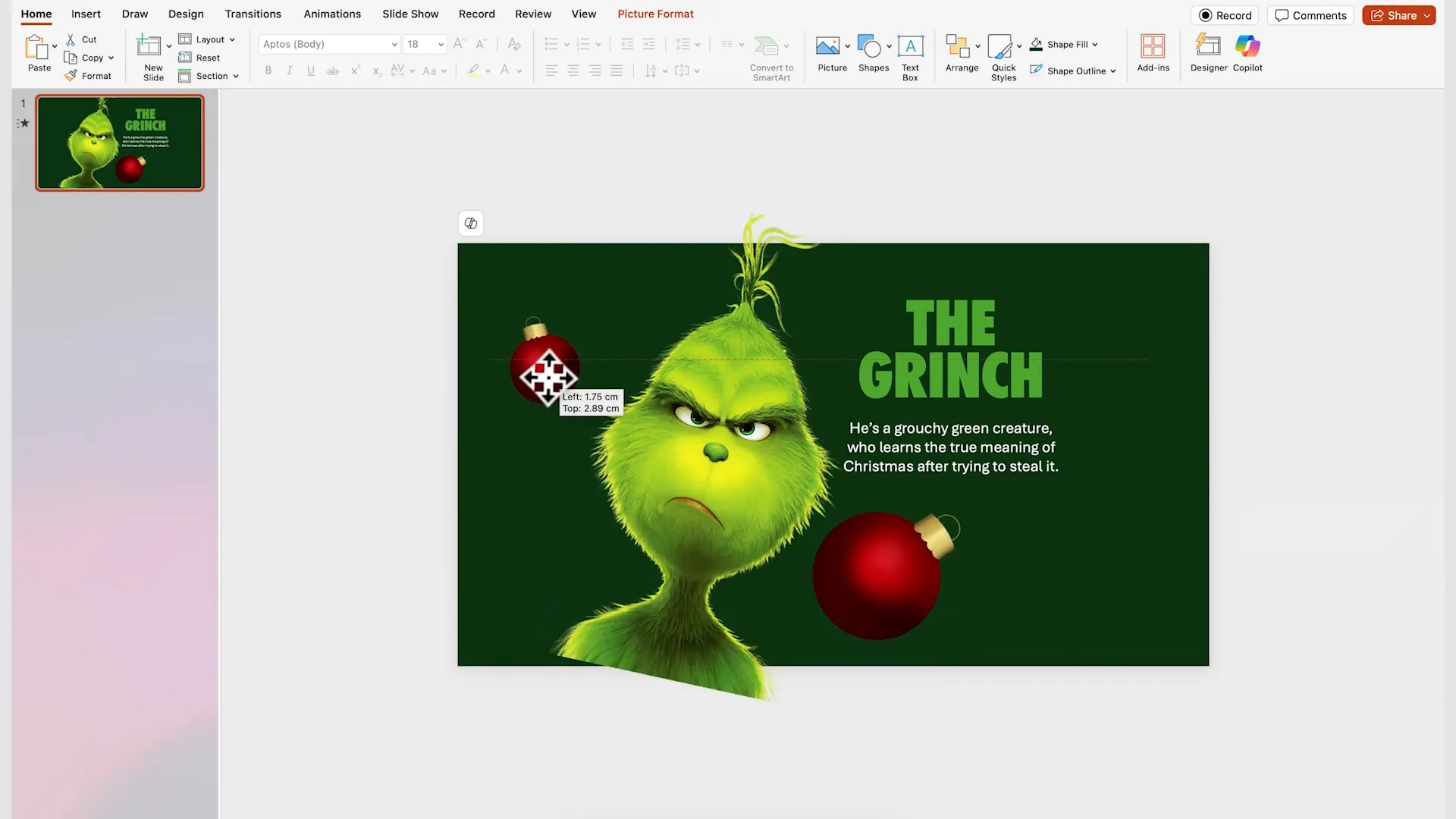Screen dimensions: 1456x819
Task: Toggle Italic formatting
Action: pyautogui.click(x=289, y=71)
